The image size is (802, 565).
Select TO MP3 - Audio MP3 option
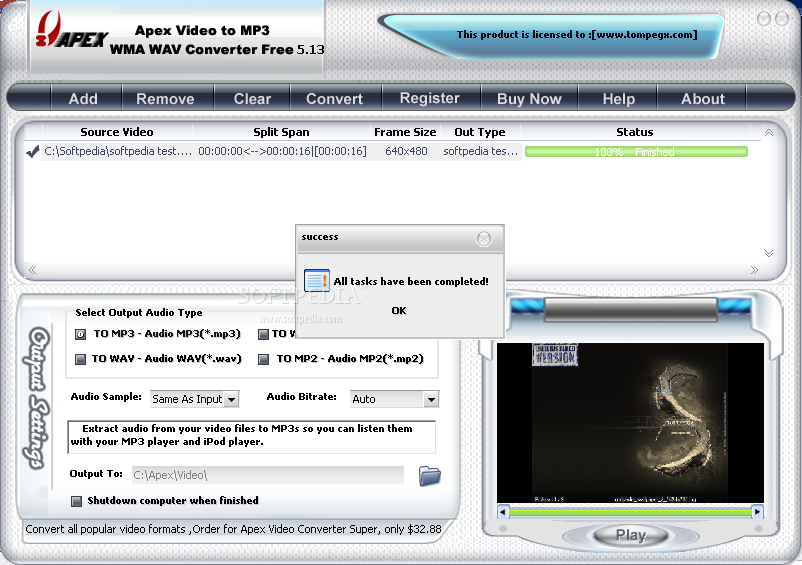click(80, 334)
